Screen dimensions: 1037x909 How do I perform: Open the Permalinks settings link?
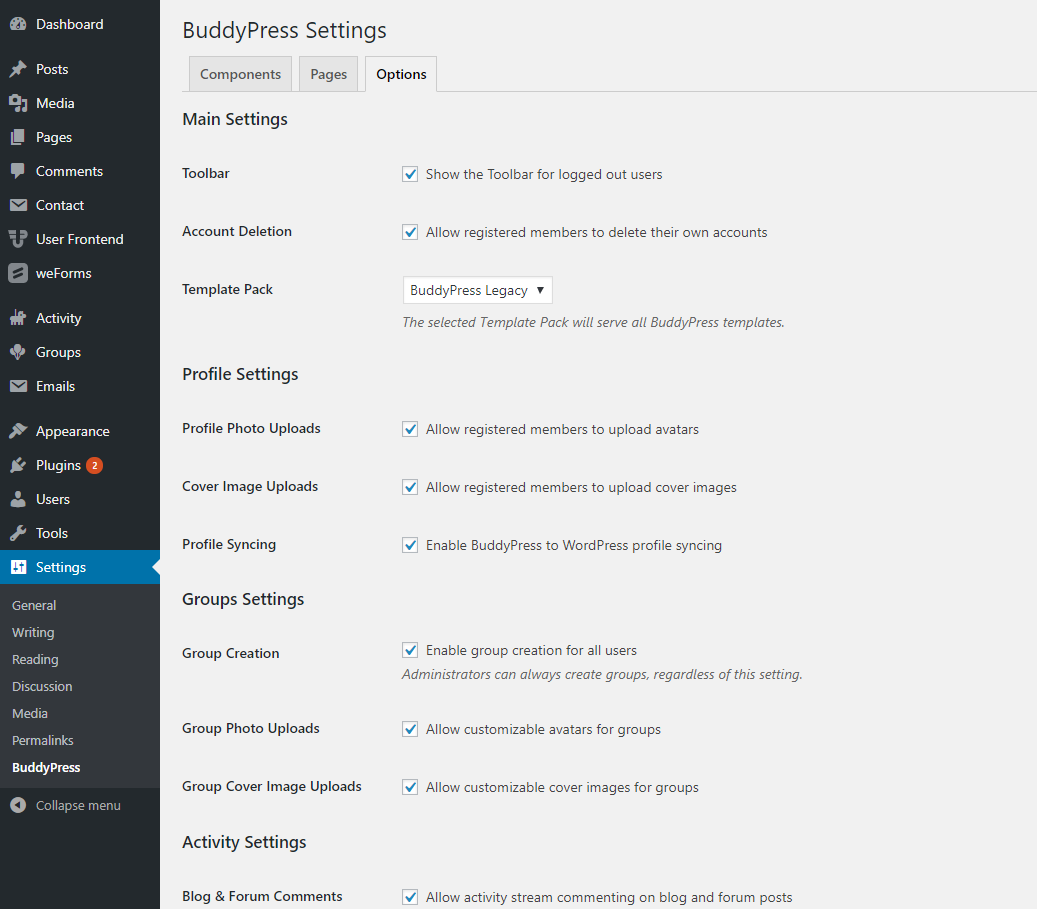(43, 740)
